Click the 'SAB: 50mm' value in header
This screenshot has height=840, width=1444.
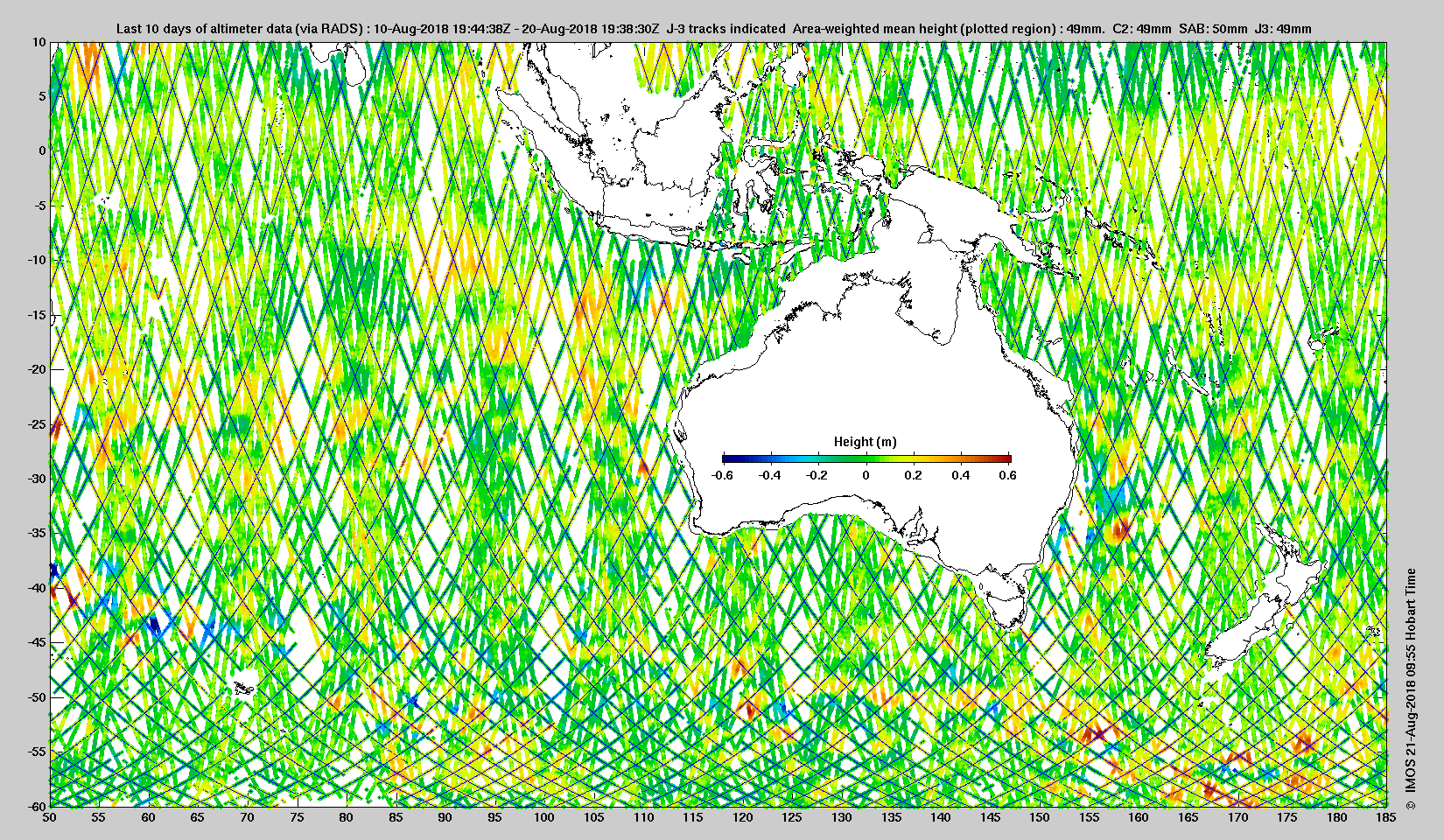1213,29
